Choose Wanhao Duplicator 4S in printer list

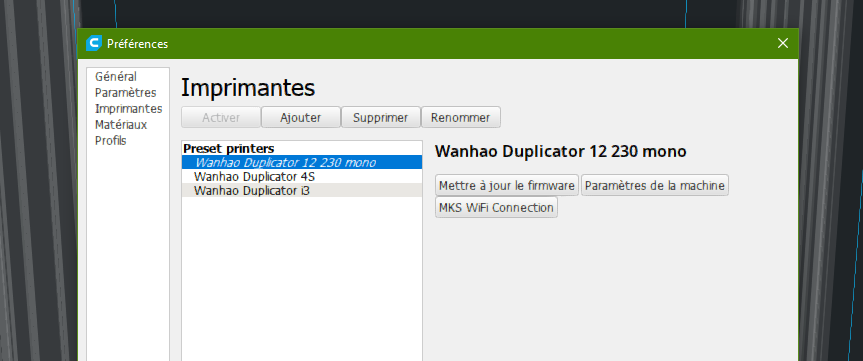302,177
